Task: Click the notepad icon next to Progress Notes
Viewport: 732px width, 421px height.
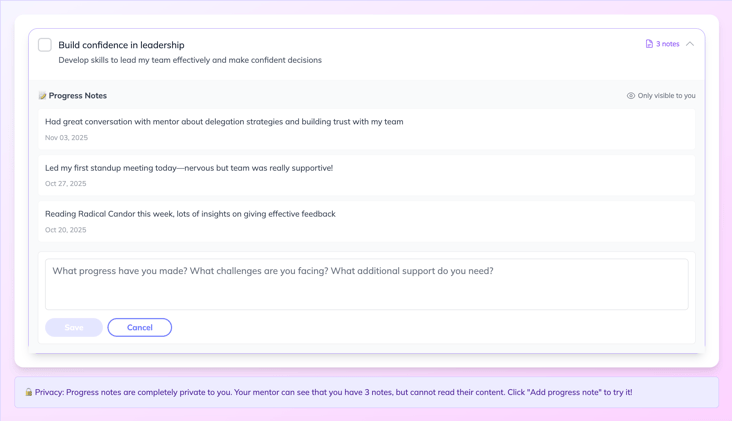Action: click(x=42, y=96)
